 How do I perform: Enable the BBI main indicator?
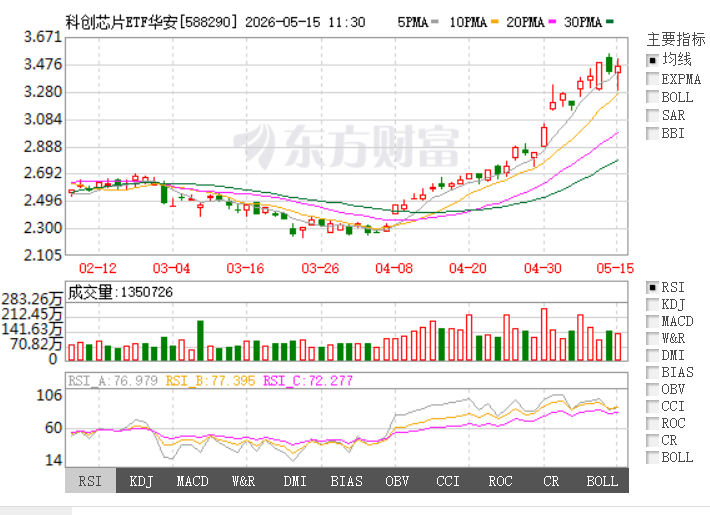click(652, 133)
